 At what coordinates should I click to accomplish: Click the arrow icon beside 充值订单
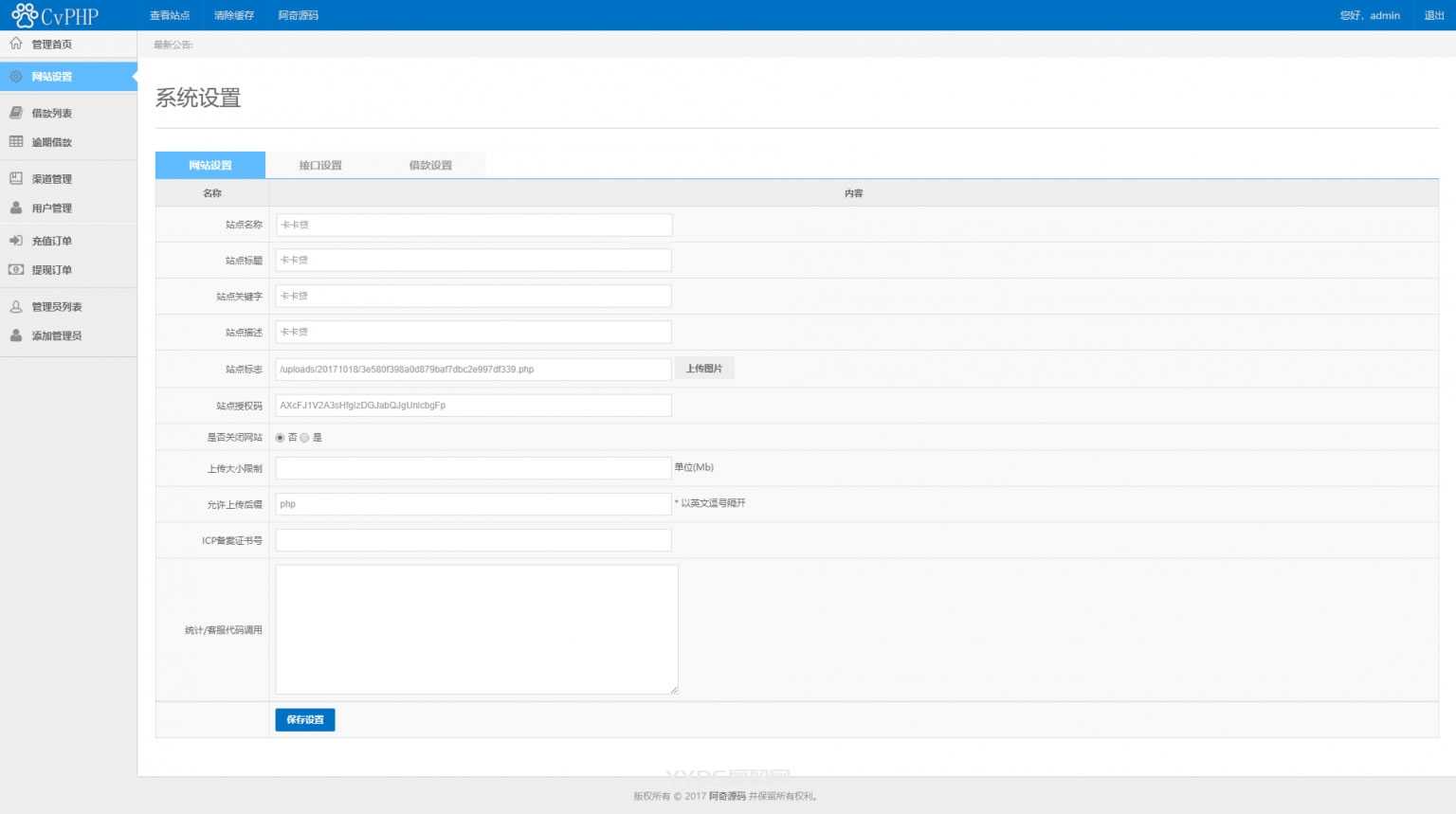[x=16, y=241]
